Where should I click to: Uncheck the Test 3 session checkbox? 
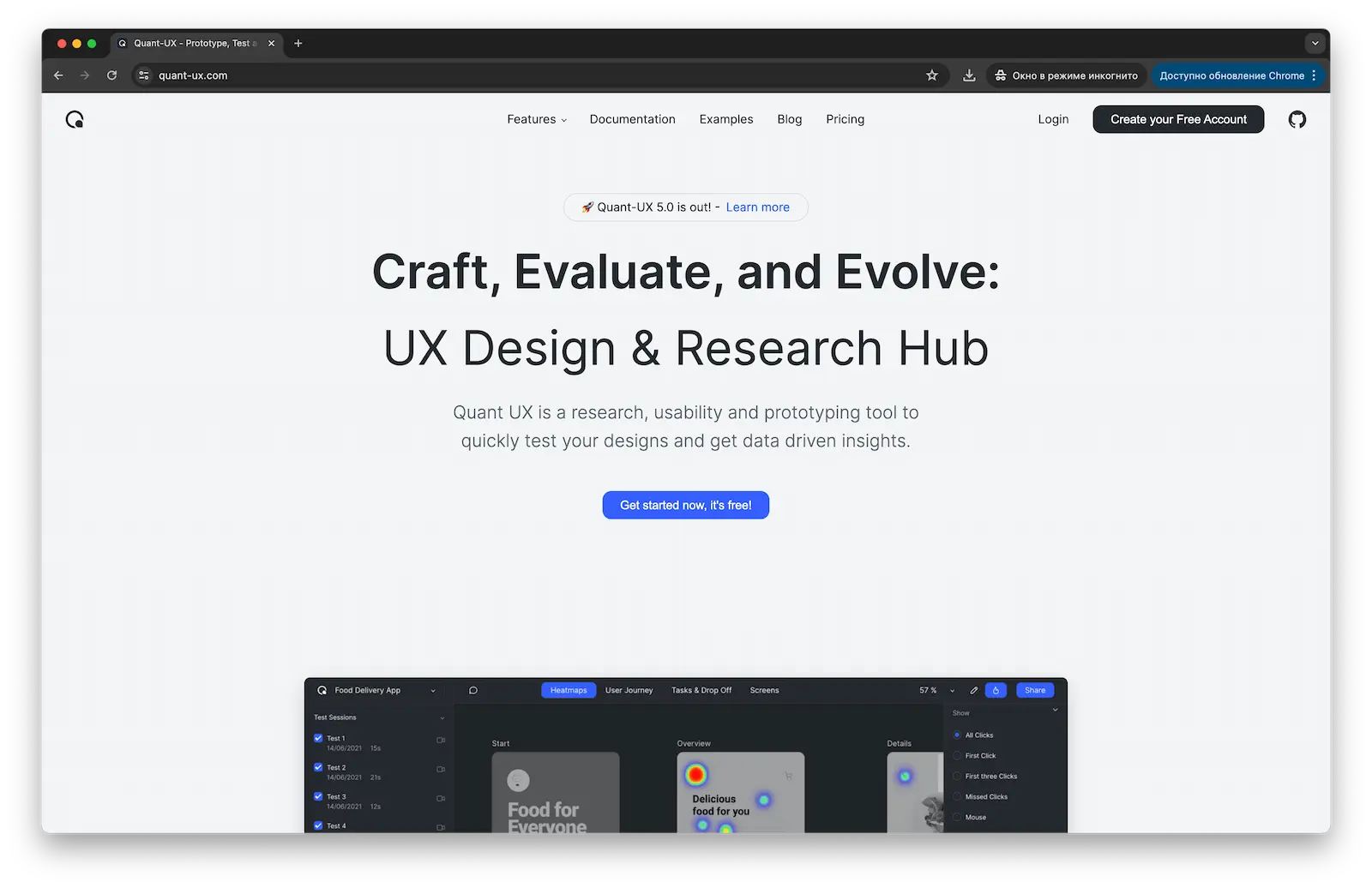318,796
